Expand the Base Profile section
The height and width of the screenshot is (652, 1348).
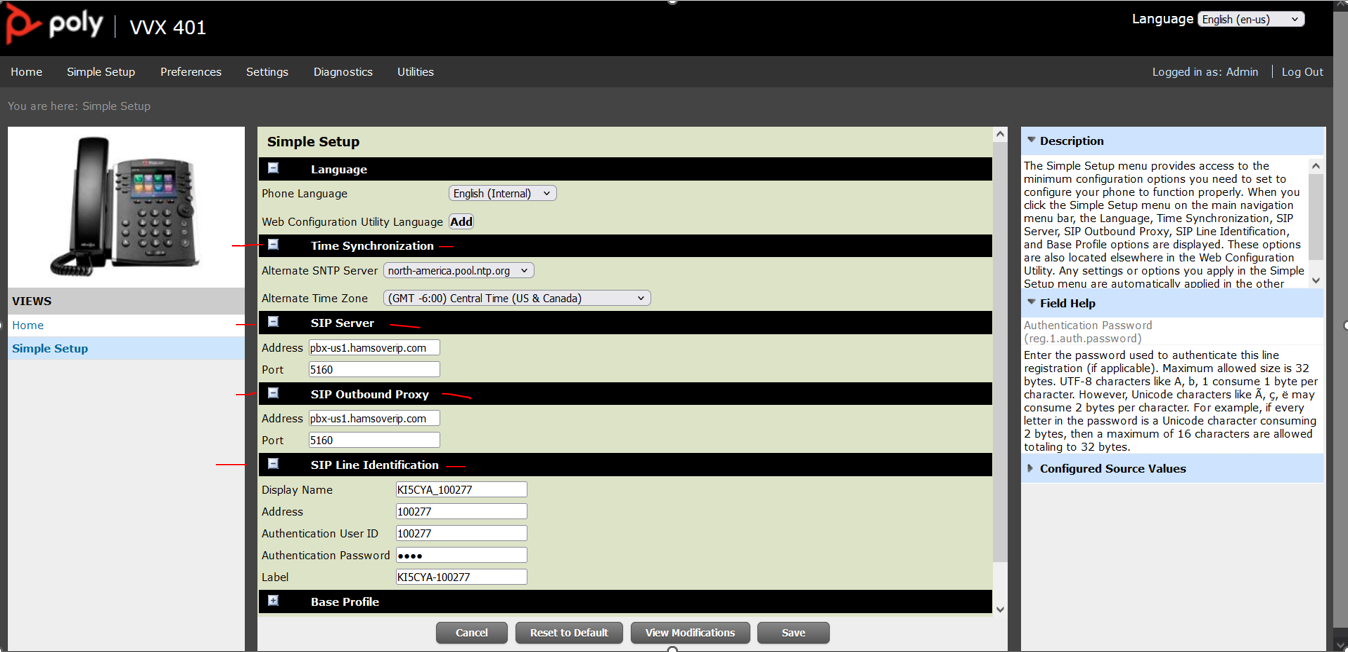pos(273,601)
